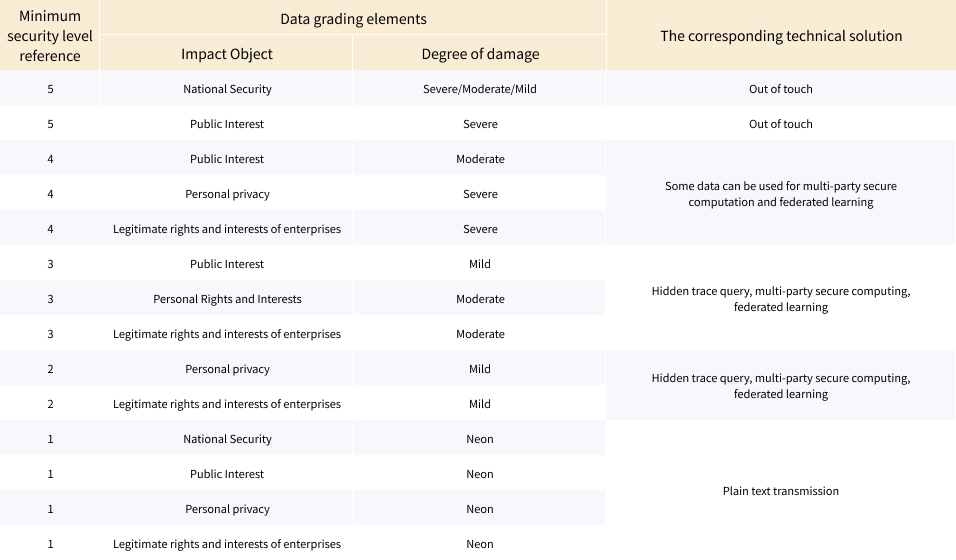This screenshot has height=560, width=956.
Task: Click level 4 "Legitimate rights and interests of enterprises"
Action: [227, 229]
